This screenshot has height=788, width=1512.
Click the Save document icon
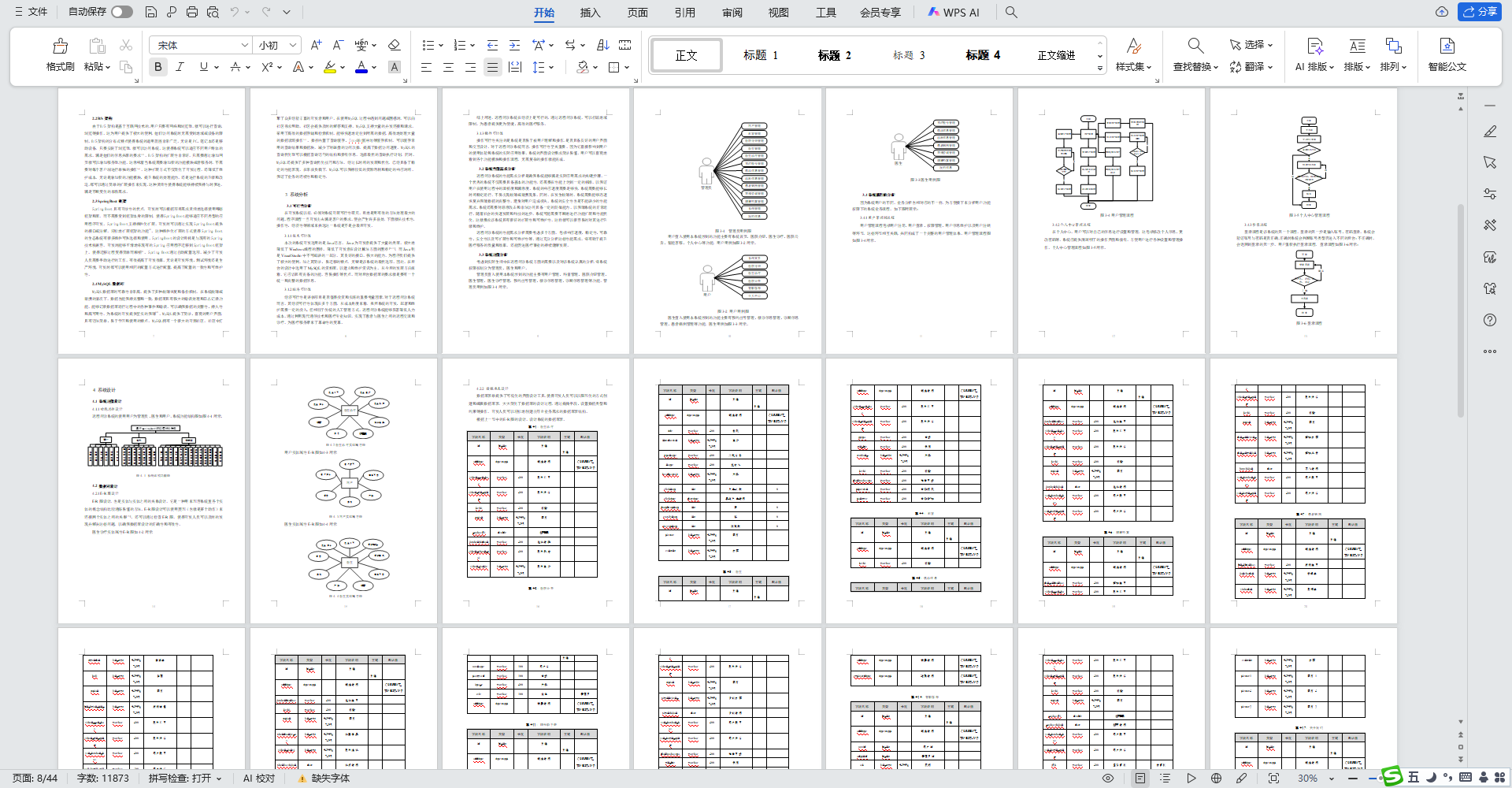pyautogui.click(x=151, y=12)
